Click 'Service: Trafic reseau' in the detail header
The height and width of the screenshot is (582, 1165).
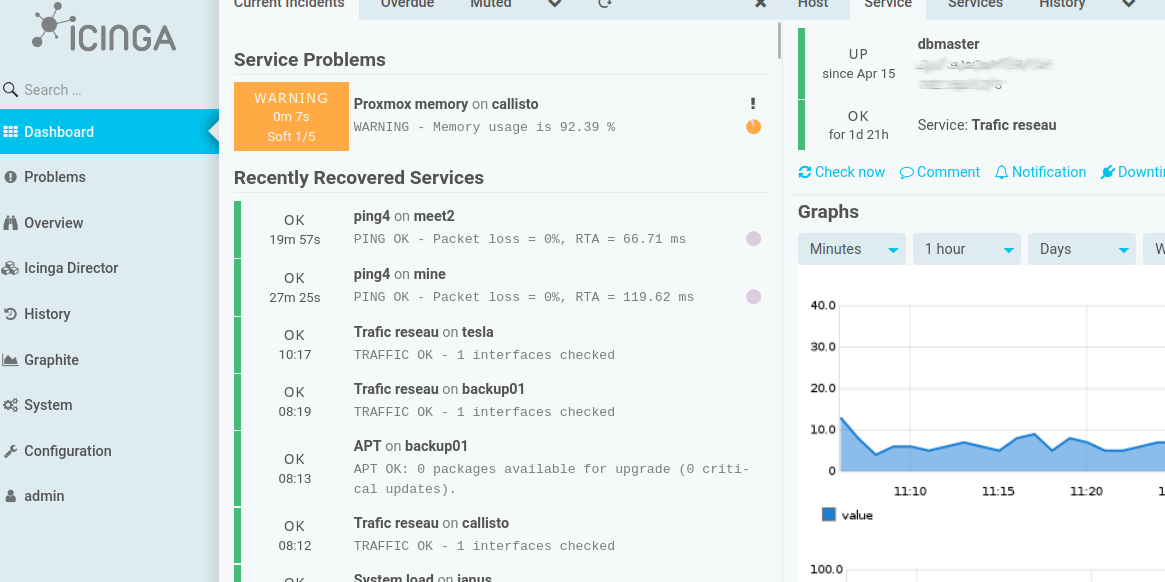point(987,126)
